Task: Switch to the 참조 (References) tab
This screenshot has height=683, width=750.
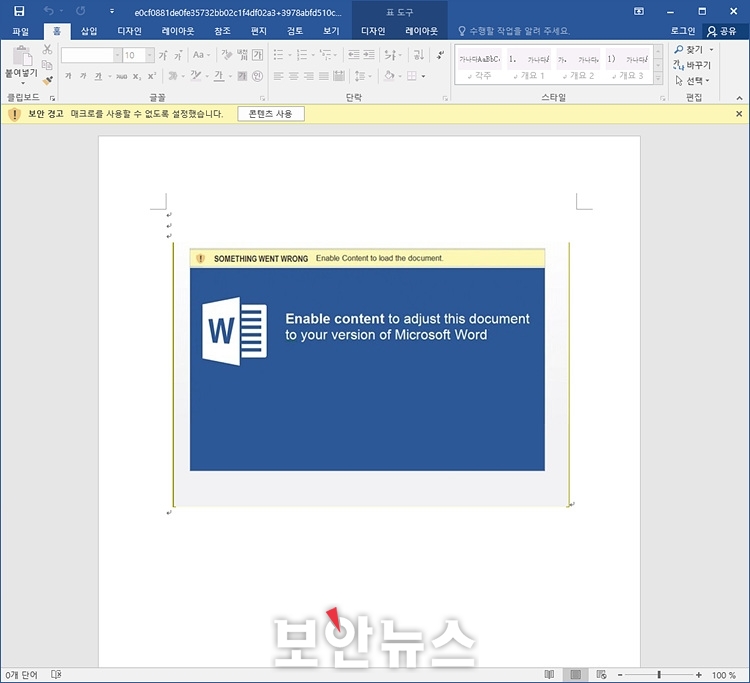Action: pyautogui.click(x=222, y=31)
